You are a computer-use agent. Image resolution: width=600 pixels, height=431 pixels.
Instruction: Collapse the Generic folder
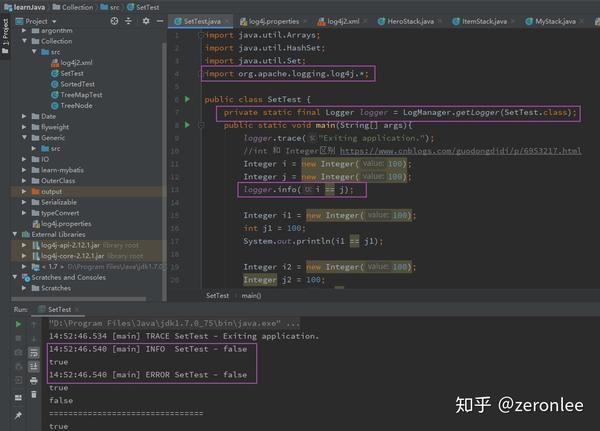(24, 137)
